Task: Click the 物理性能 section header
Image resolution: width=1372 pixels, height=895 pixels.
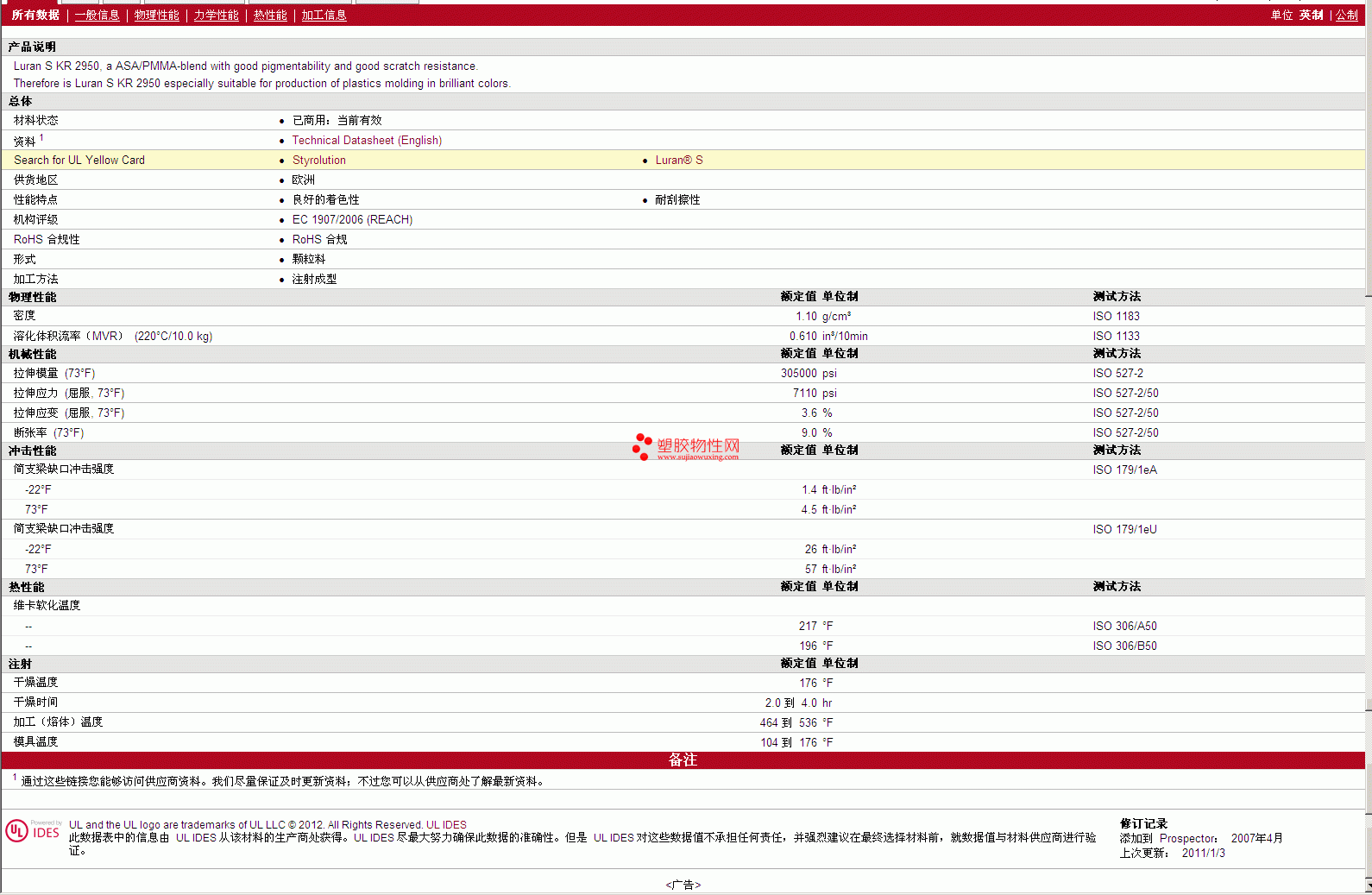Action: click(x=32, y=297)
